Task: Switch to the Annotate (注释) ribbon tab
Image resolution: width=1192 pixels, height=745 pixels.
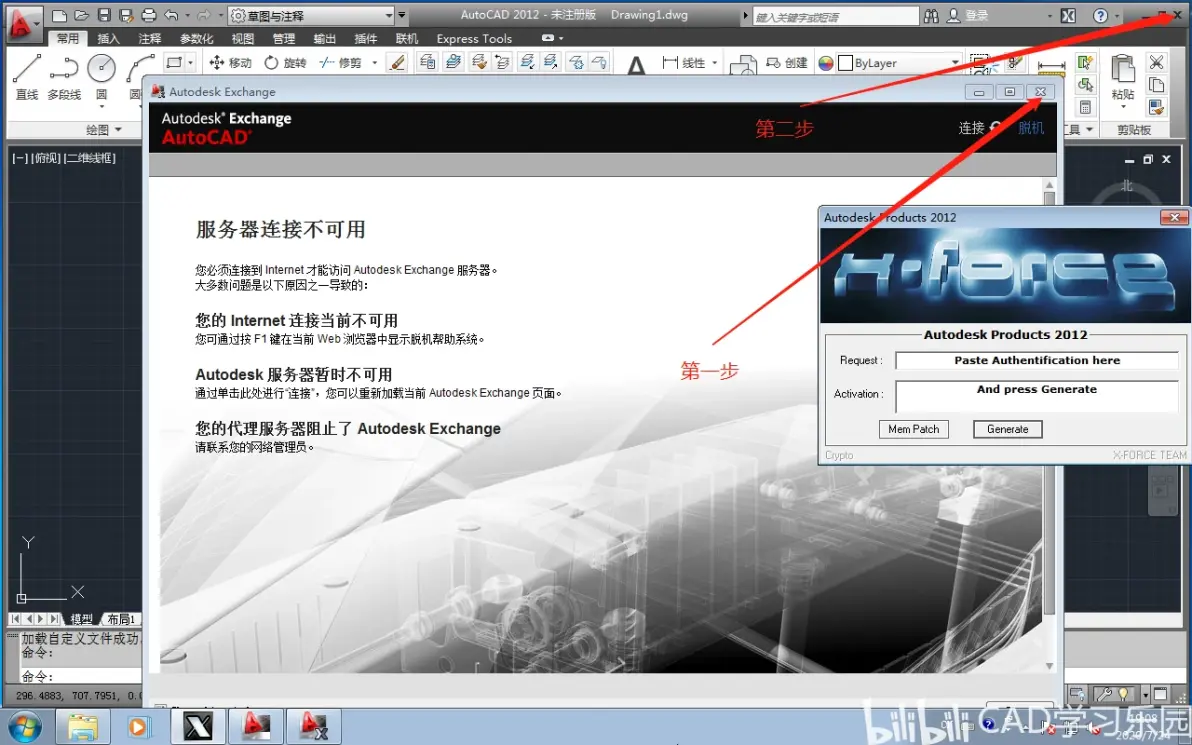Action: [x=150, y=38]
